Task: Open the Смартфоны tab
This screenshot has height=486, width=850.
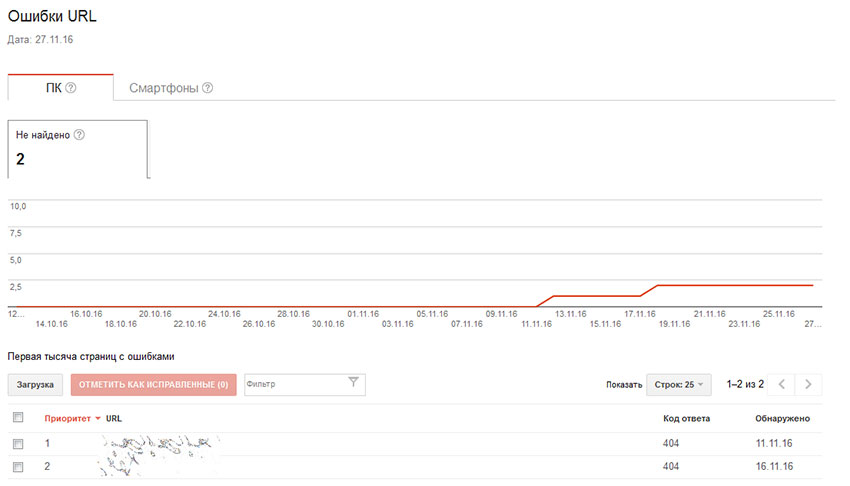Action: (x=163, y=88)
